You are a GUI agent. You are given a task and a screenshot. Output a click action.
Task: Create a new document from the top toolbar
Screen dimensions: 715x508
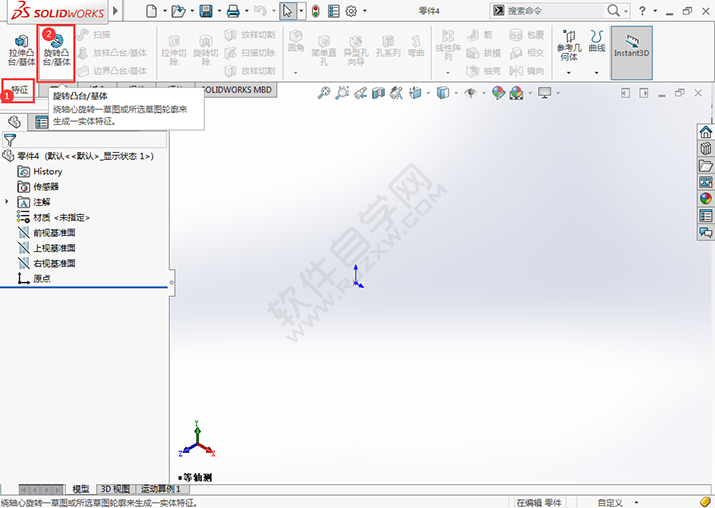[152, 11]
